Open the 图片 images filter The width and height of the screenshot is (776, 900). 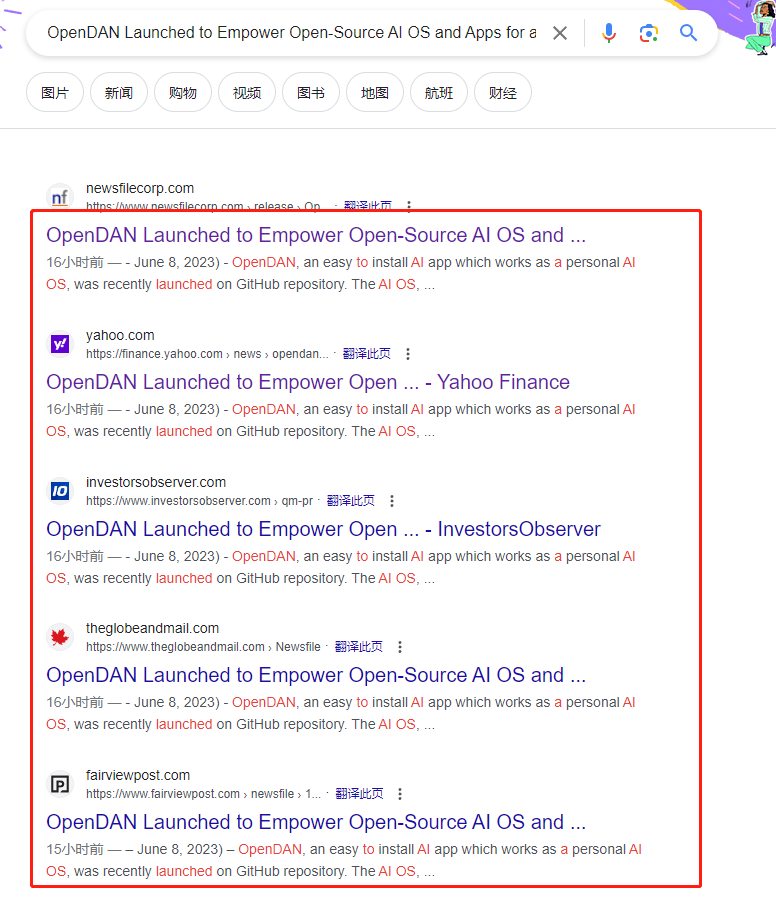click(x=55, y=93)
